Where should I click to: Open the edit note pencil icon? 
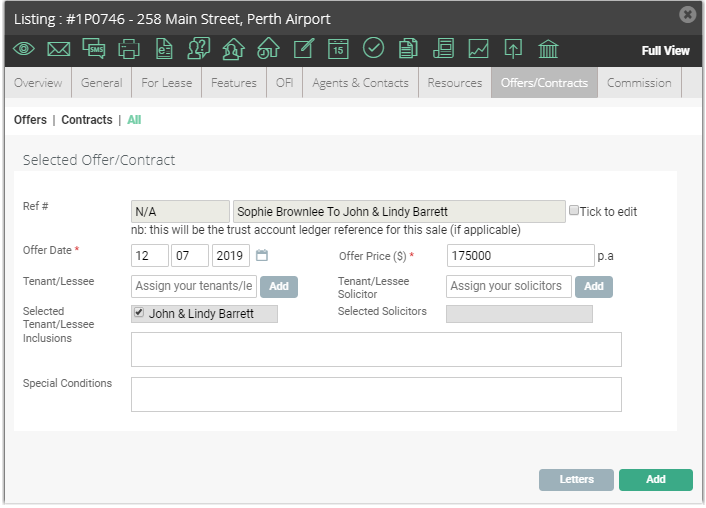[303, 49]
